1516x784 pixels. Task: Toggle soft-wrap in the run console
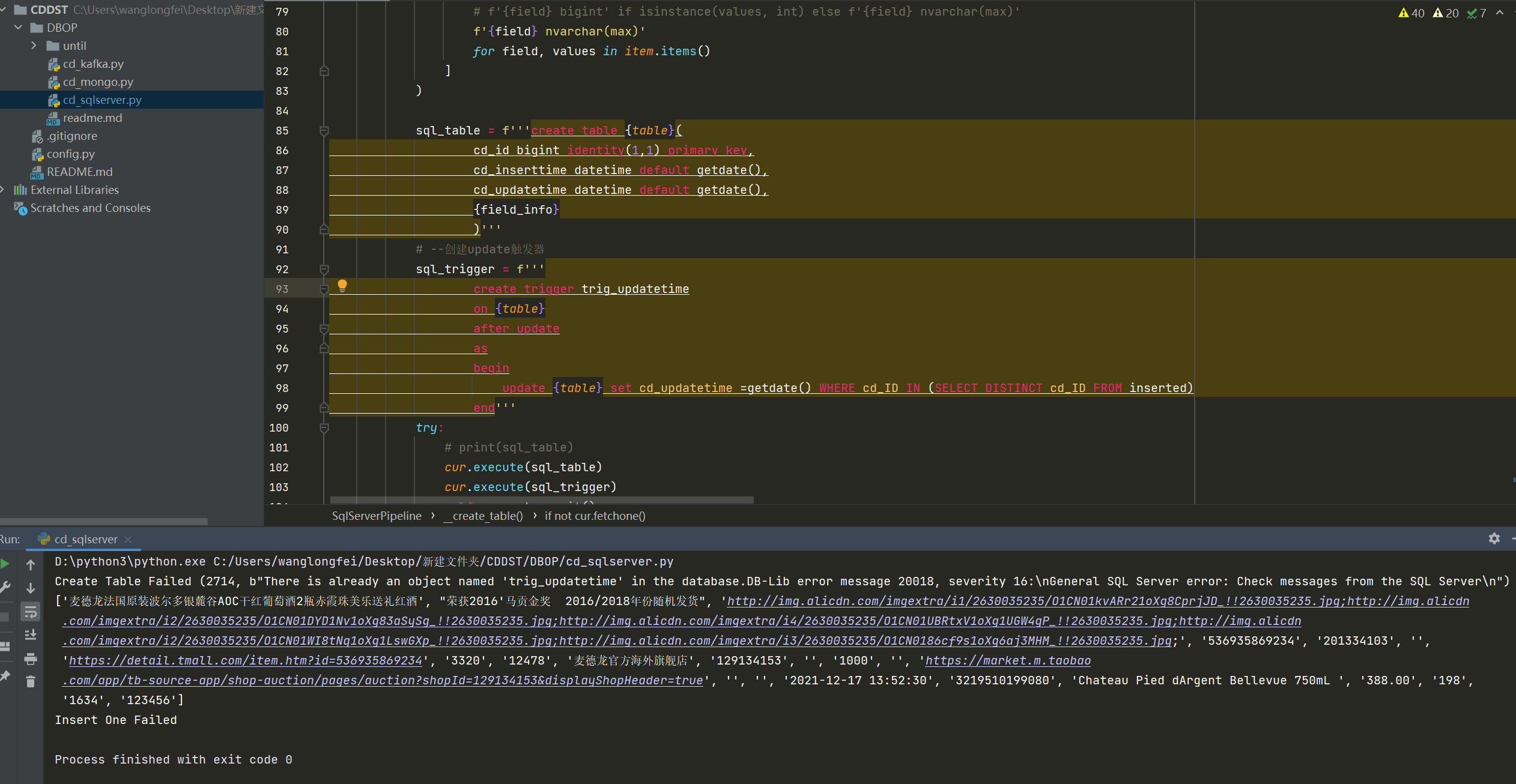tap(31, 612)
